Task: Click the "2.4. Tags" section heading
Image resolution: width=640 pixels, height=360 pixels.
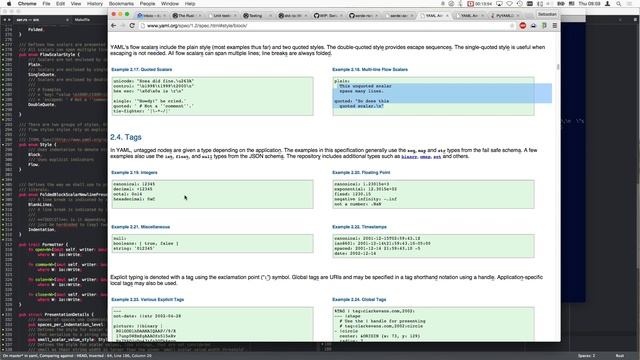Action: 126,137
